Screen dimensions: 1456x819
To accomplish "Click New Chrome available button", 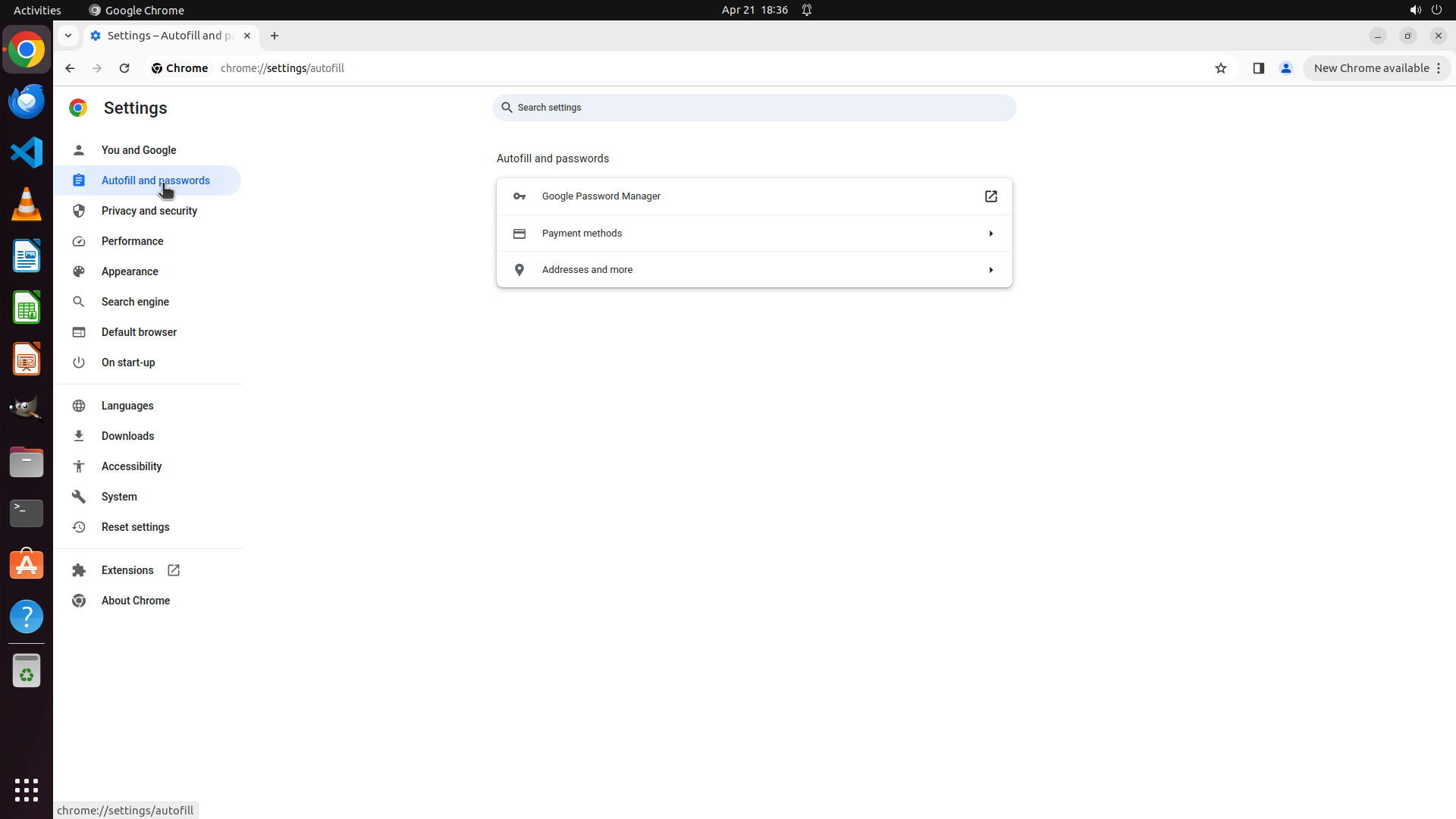I will (x=1371, y=68).
